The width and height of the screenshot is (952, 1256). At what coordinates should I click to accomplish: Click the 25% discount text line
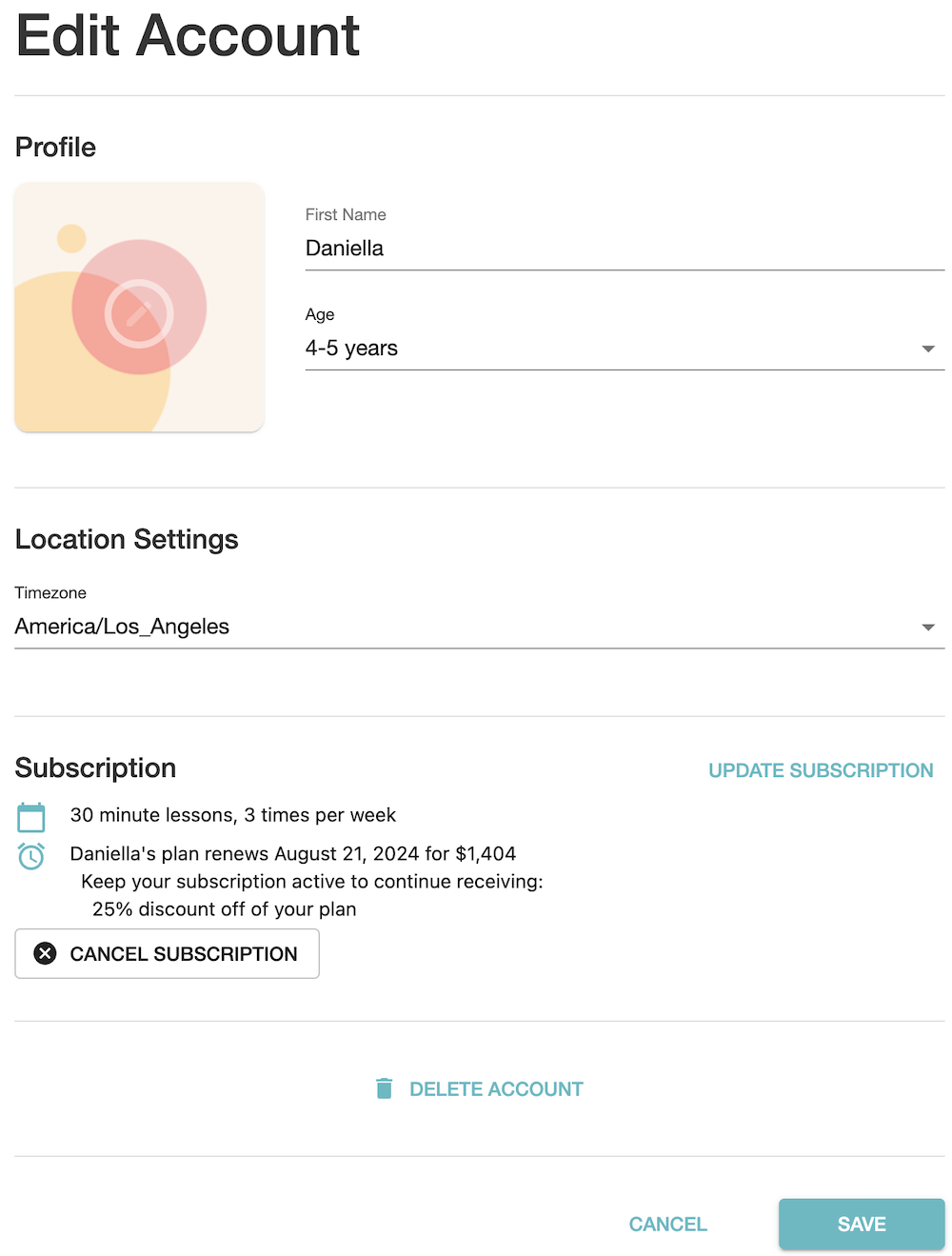[224, 908]
